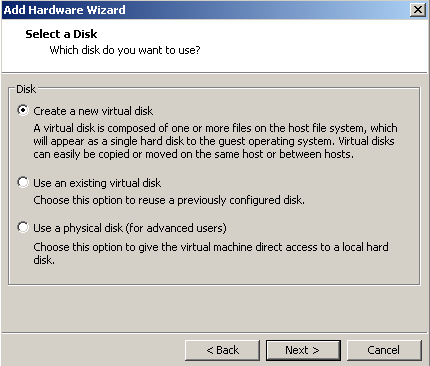The image size is (430, 366).
Task: Proceed with the Next button
Action: point(303,350)
